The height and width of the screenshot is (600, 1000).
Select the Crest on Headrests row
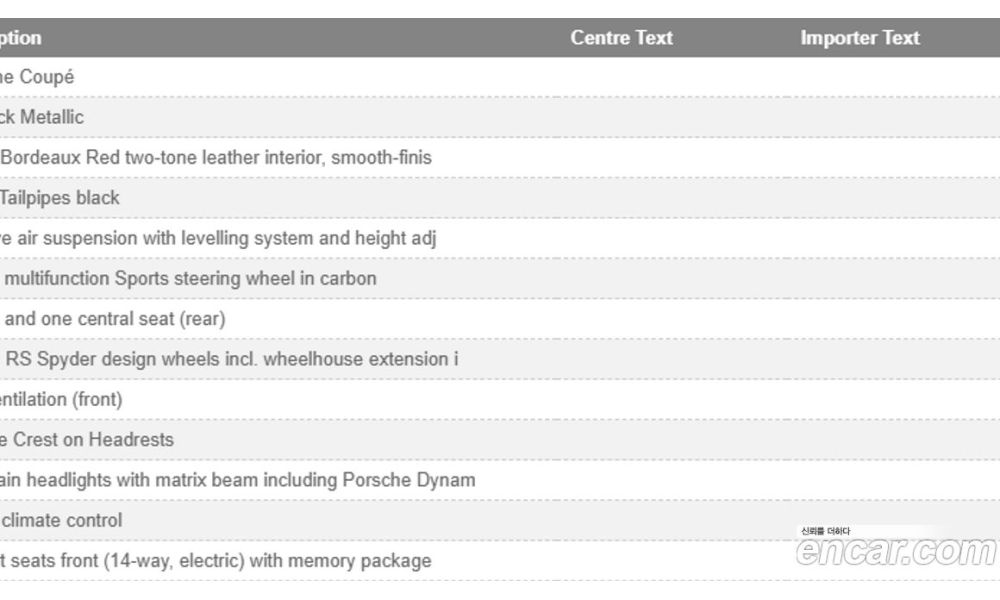[87, 439]
